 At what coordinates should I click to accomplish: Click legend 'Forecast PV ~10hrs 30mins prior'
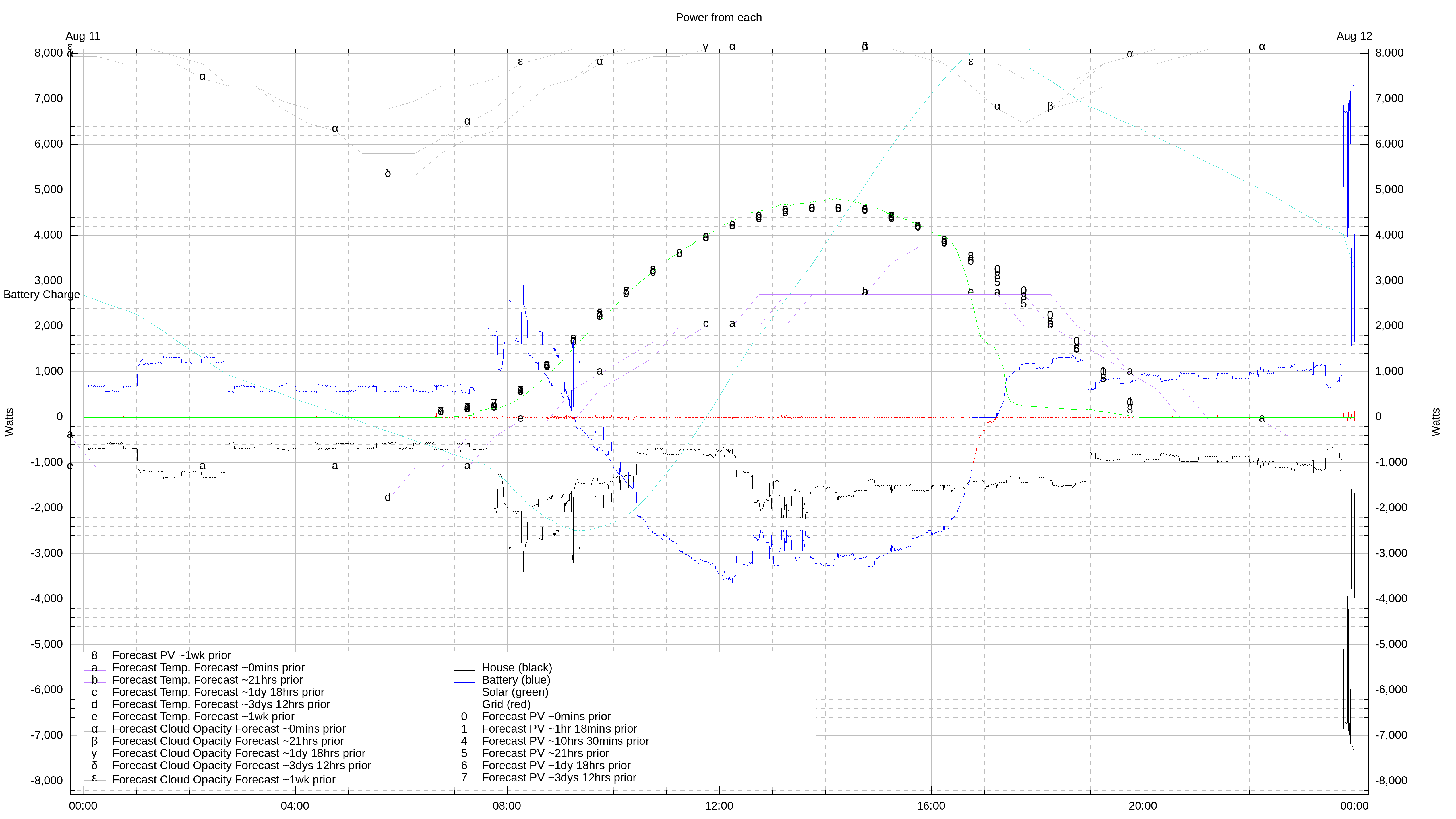[565, 741]
